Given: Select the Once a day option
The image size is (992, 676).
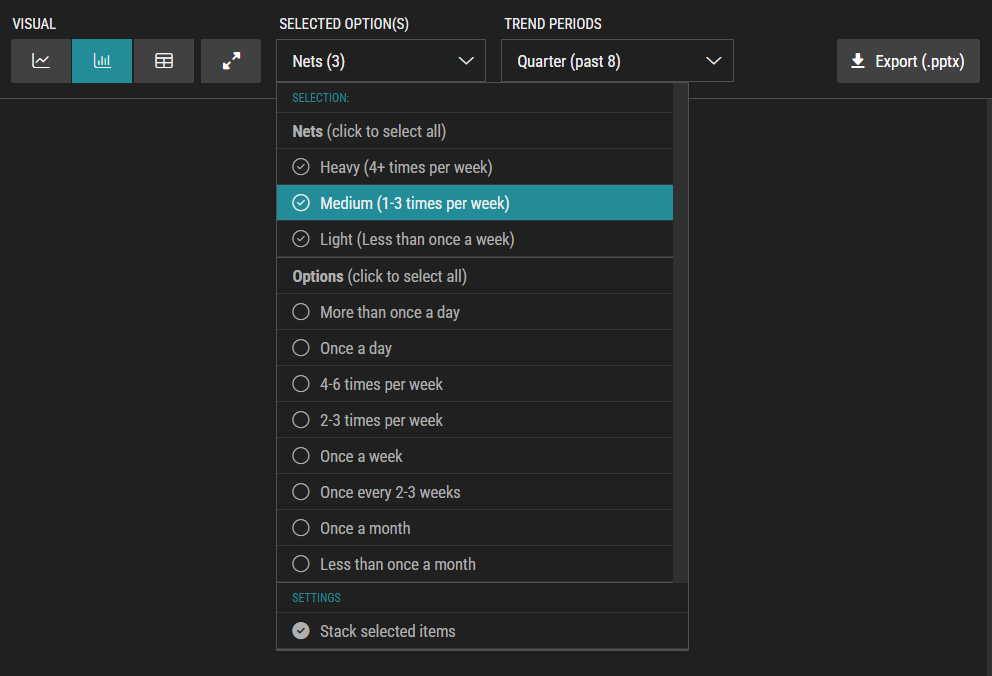Looking at the screenshot, I should [x=474, y=348].
